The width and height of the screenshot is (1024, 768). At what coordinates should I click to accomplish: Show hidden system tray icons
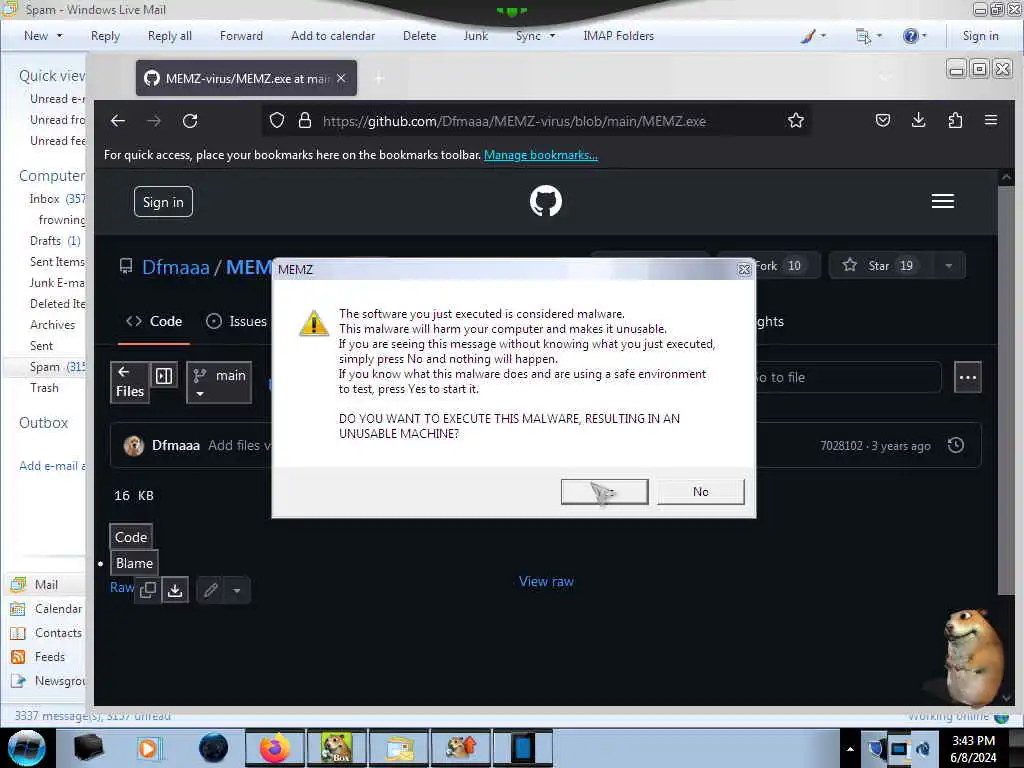850,748
